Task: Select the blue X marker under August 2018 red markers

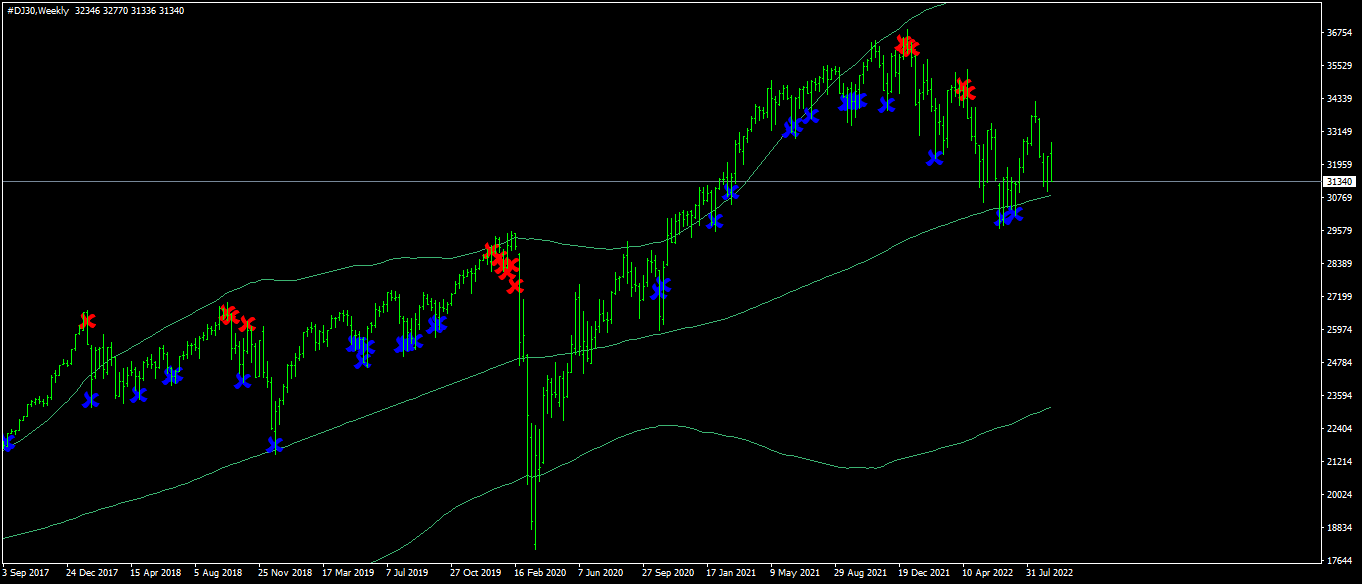Action: (242, 380)
